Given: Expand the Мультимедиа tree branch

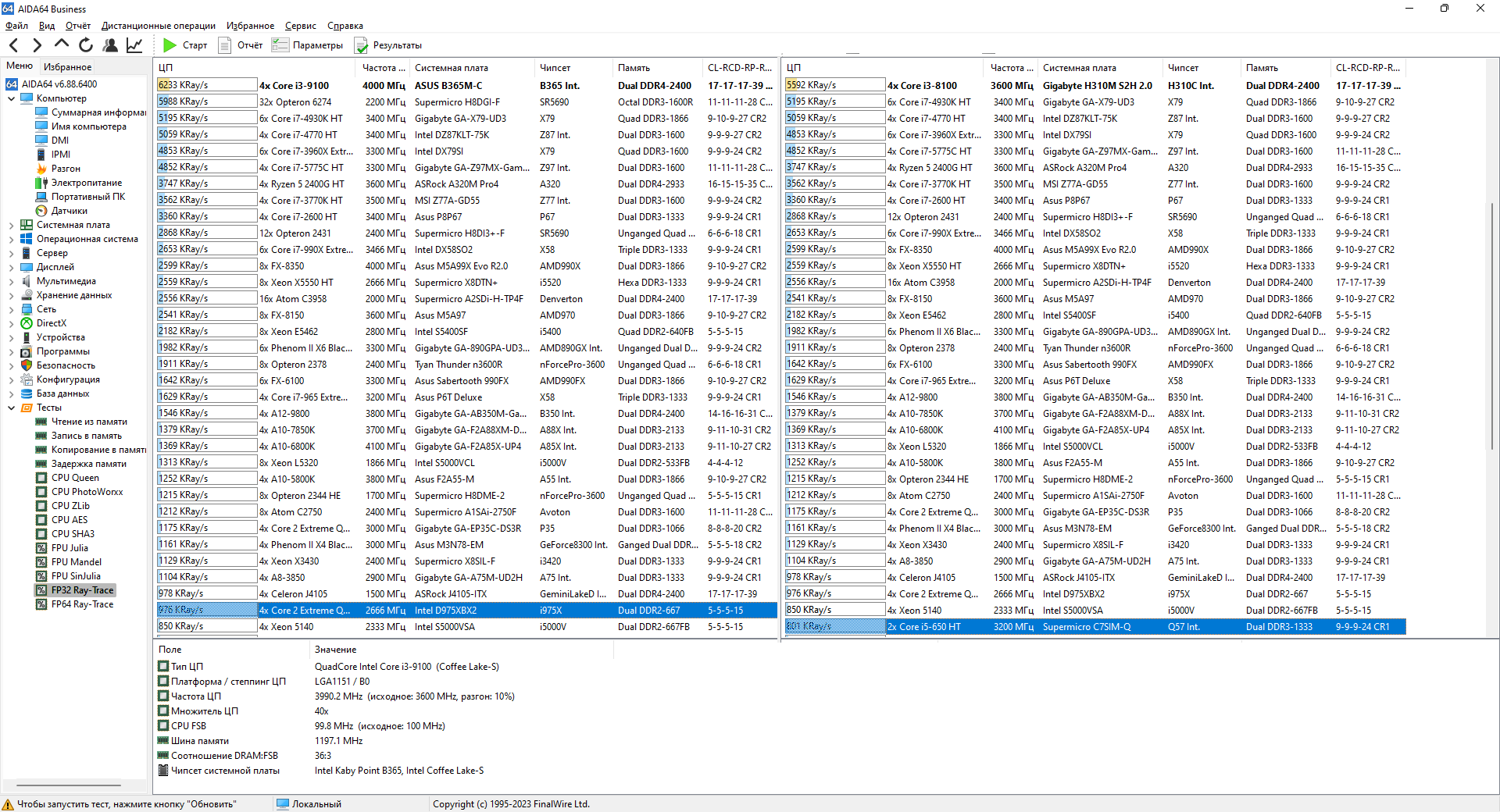Looking at the screenshot, I should [11, 281].
